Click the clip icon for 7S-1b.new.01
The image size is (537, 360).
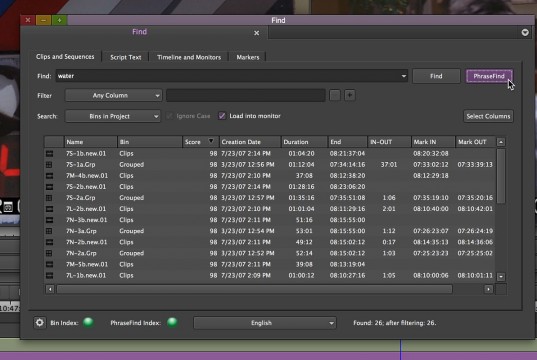(x=49, y=153)
